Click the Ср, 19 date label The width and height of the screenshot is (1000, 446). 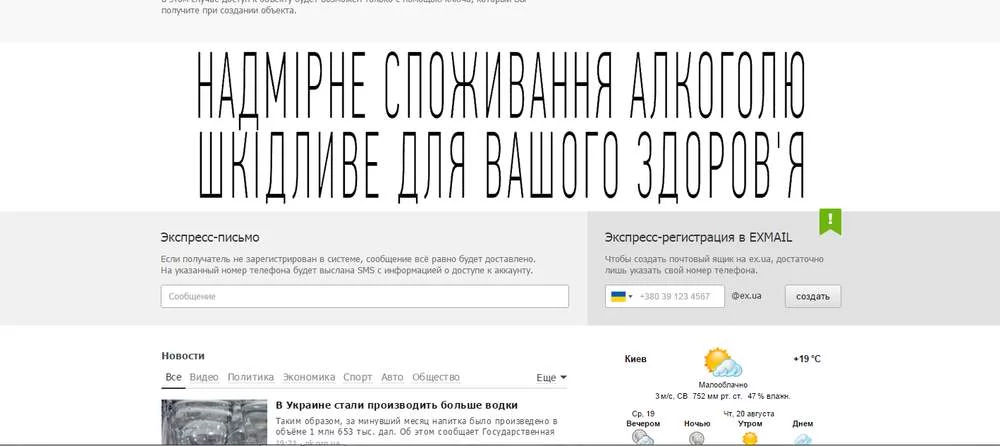[643, 413]
